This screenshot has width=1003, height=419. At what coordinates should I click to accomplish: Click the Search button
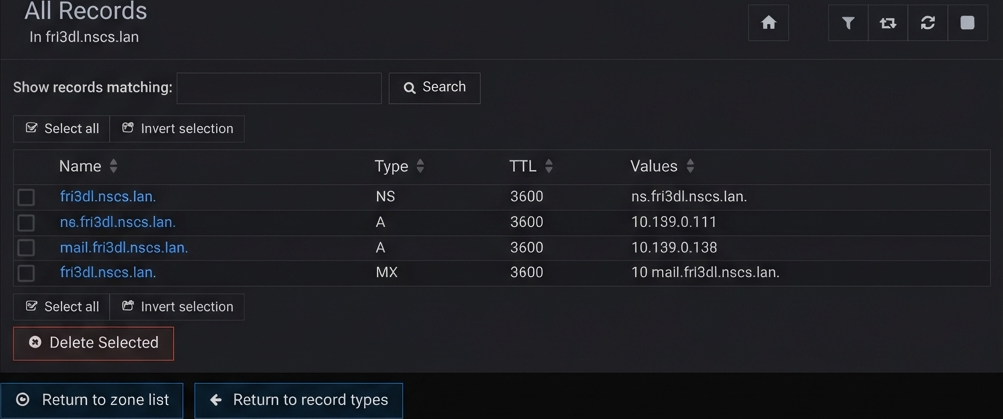(434, 88)
